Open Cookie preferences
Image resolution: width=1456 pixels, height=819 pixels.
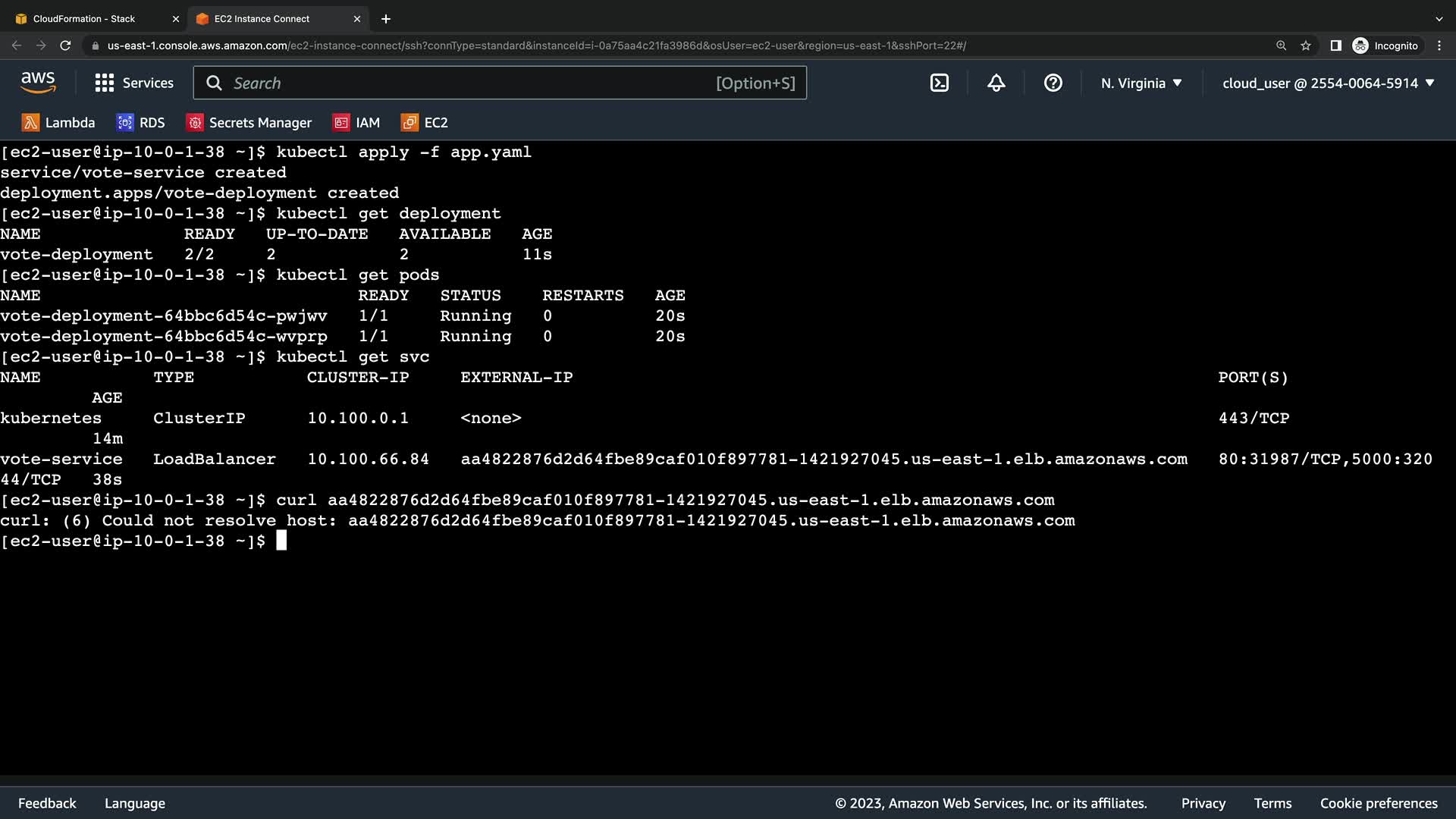coord(1378,803)
